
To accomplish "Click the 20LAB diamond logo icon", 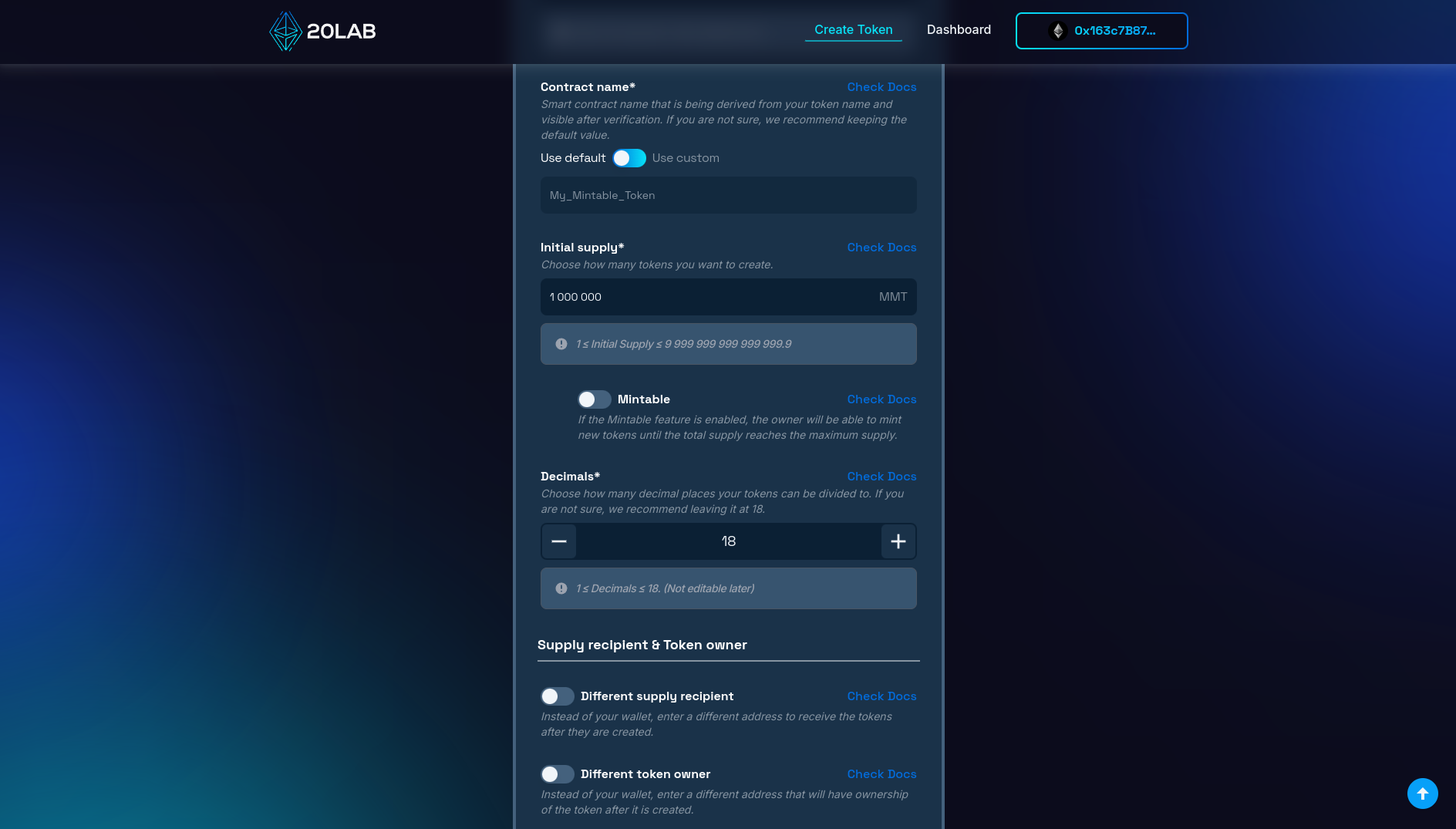I will pos(285,31).
